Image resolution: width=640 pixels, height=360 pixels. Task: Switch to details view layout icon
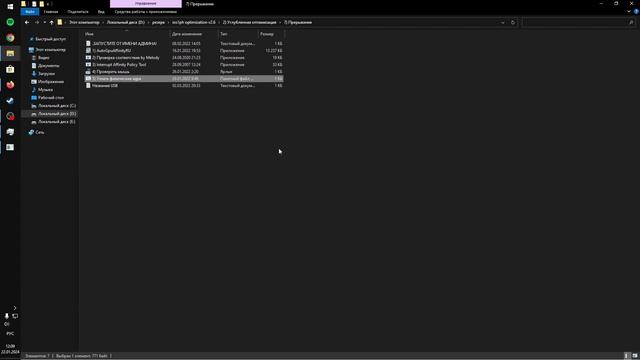click(627, 356)
